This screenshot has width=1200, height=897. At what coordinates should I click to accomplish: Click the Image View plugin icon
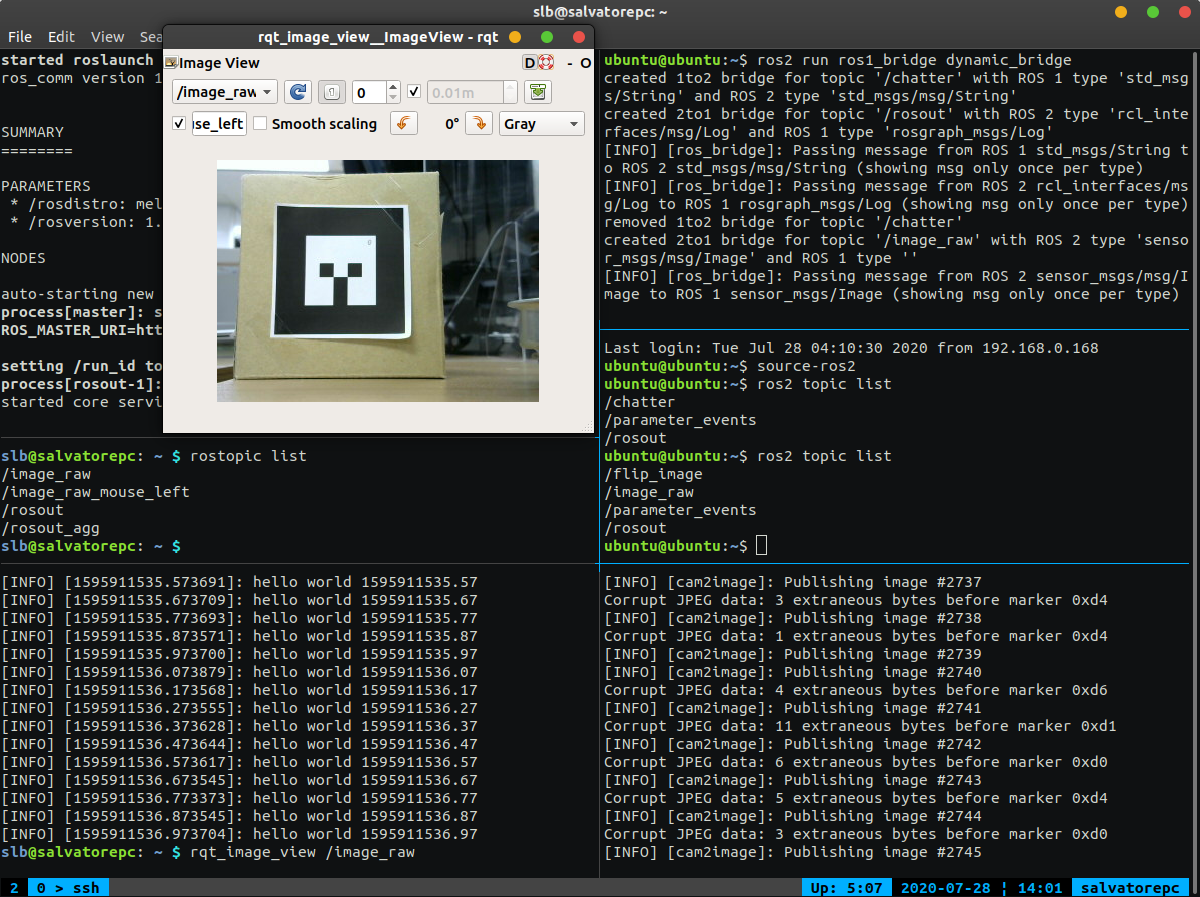172,63
